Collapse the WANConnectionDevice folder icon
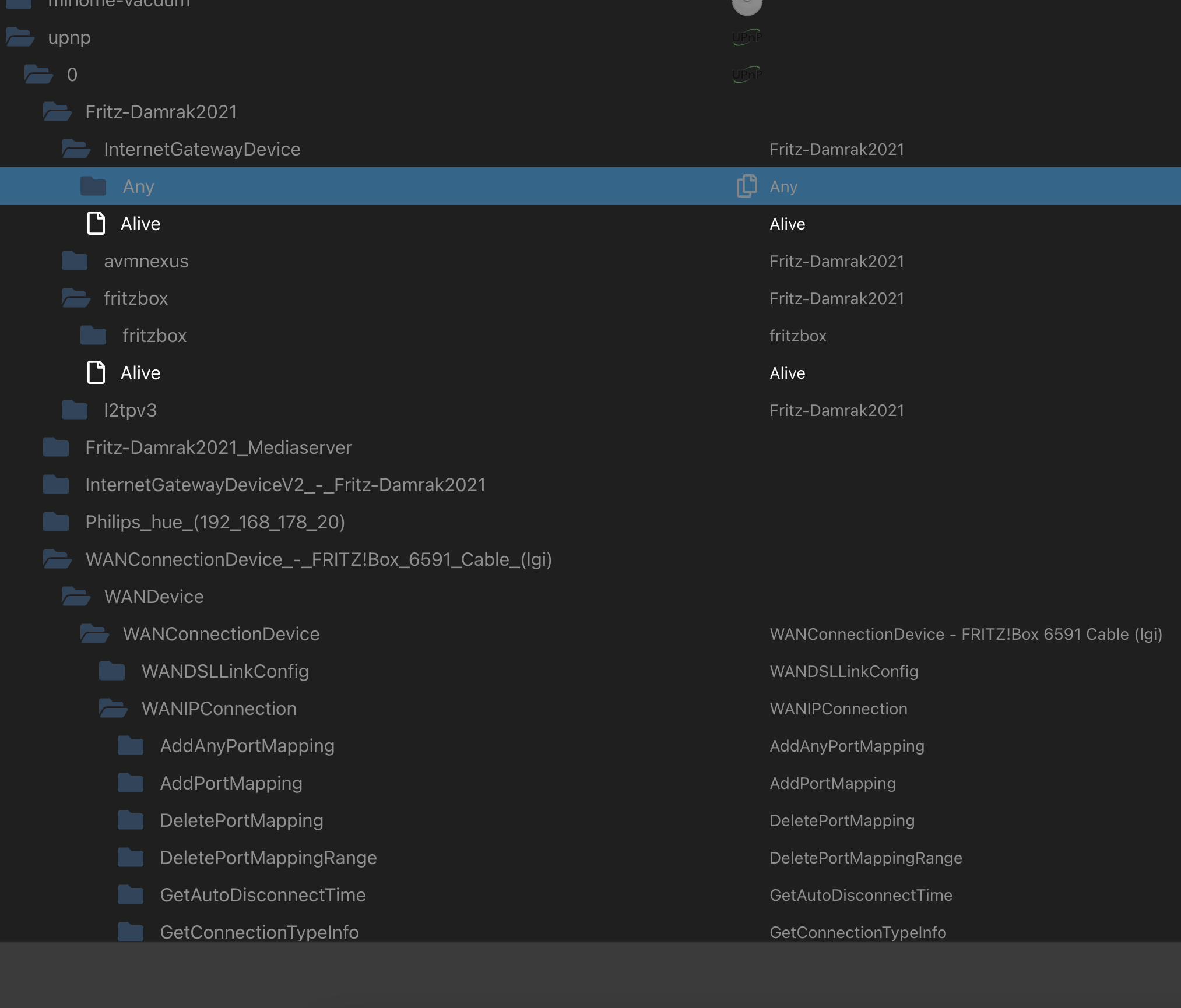This screenshot has height=1008, width=1181. tap(95, 634)
